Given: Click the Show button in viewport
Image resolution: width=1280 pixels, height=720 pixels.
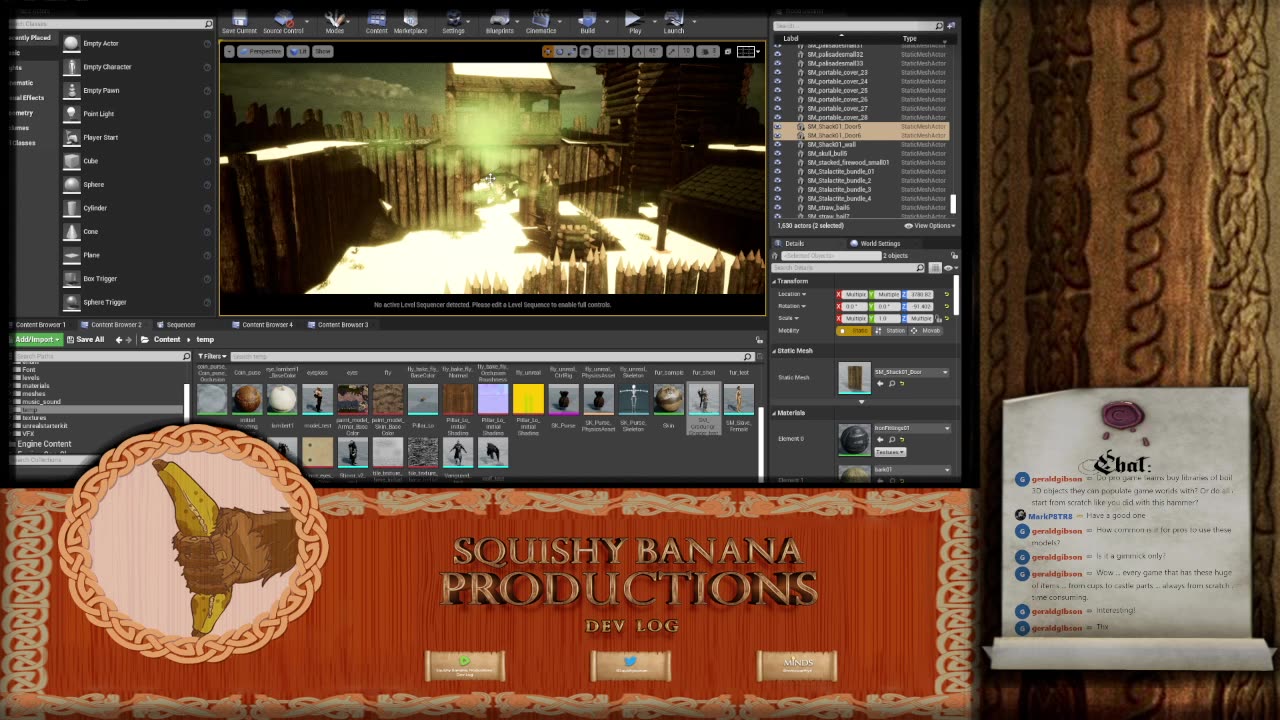Looking at the screenshot, I should tap(323, 51).
